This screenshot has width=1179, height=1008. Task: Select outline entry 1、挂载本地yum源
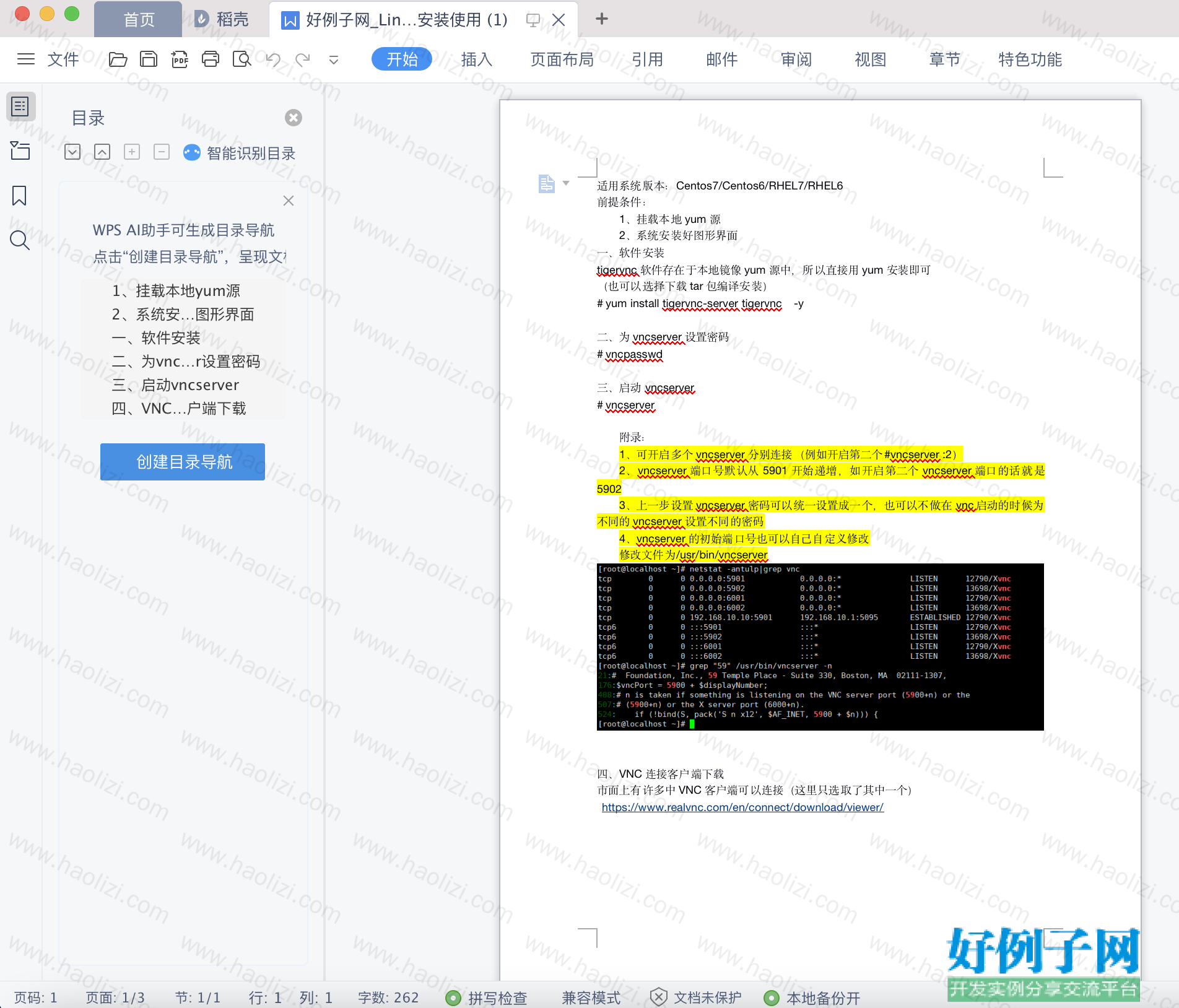click(x=176, y=291)
